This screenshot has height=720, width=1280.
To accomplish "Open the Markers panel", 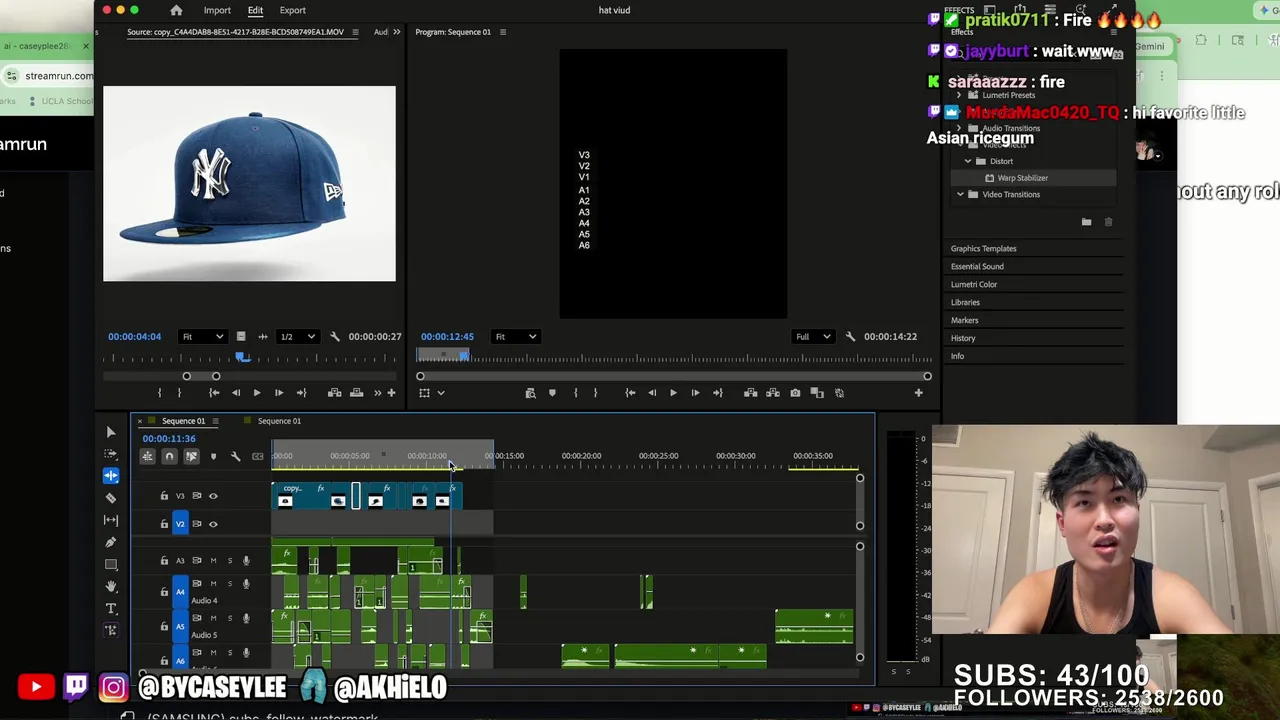I will click(x=964, y=320).
